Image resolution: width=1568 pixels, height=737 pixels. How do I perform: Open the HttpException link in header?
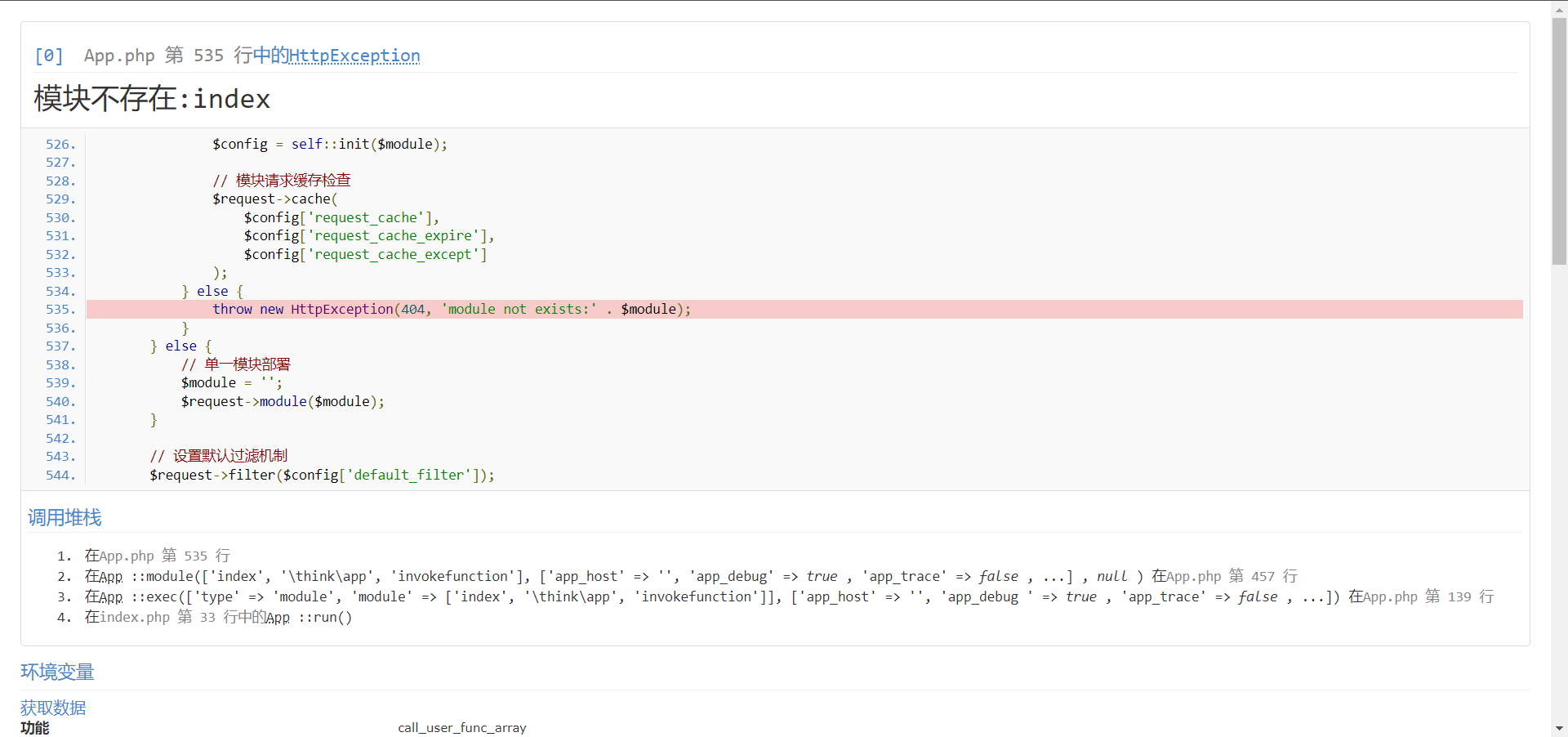[354, 56]
